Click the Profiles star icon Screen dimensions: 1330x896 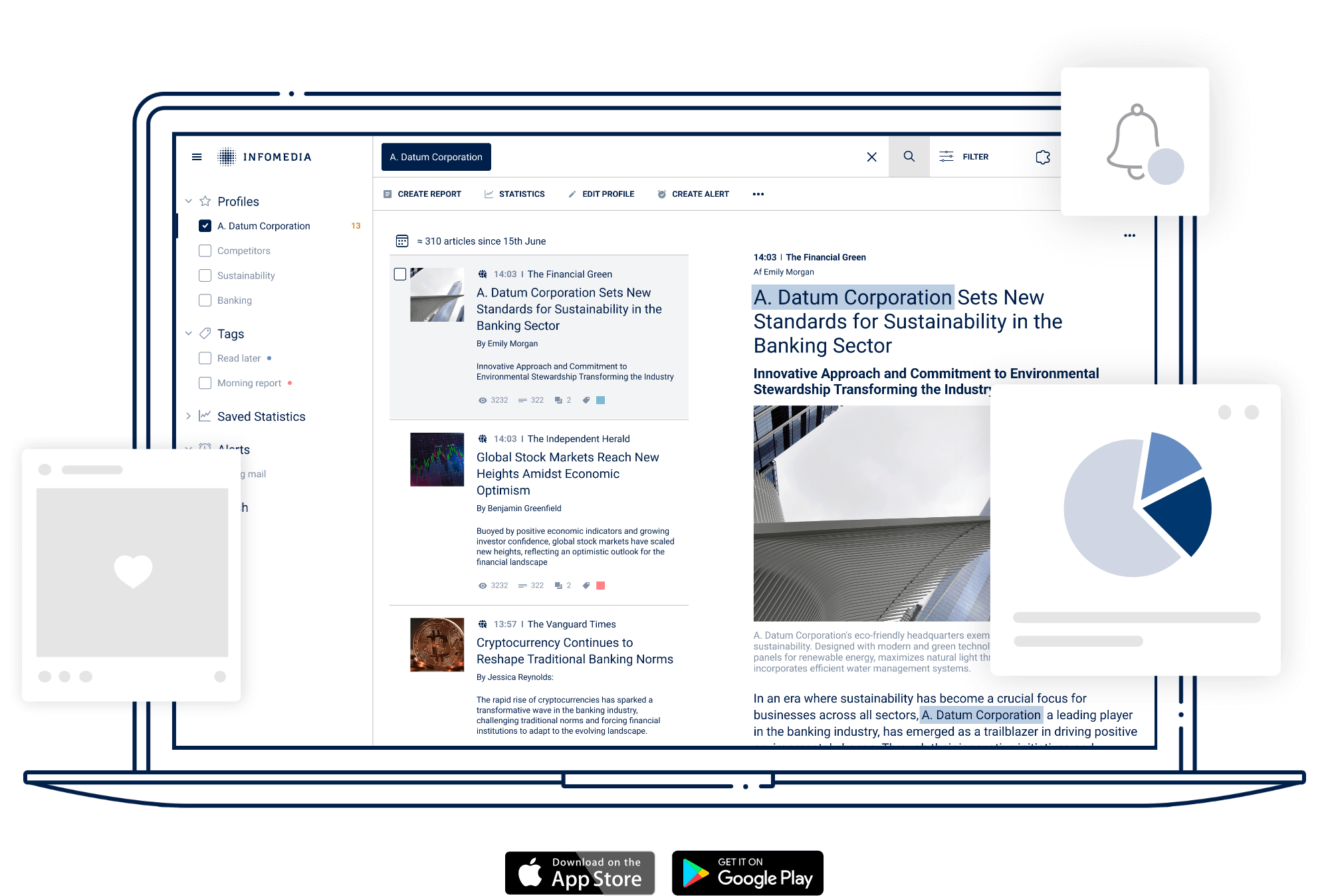205,201
